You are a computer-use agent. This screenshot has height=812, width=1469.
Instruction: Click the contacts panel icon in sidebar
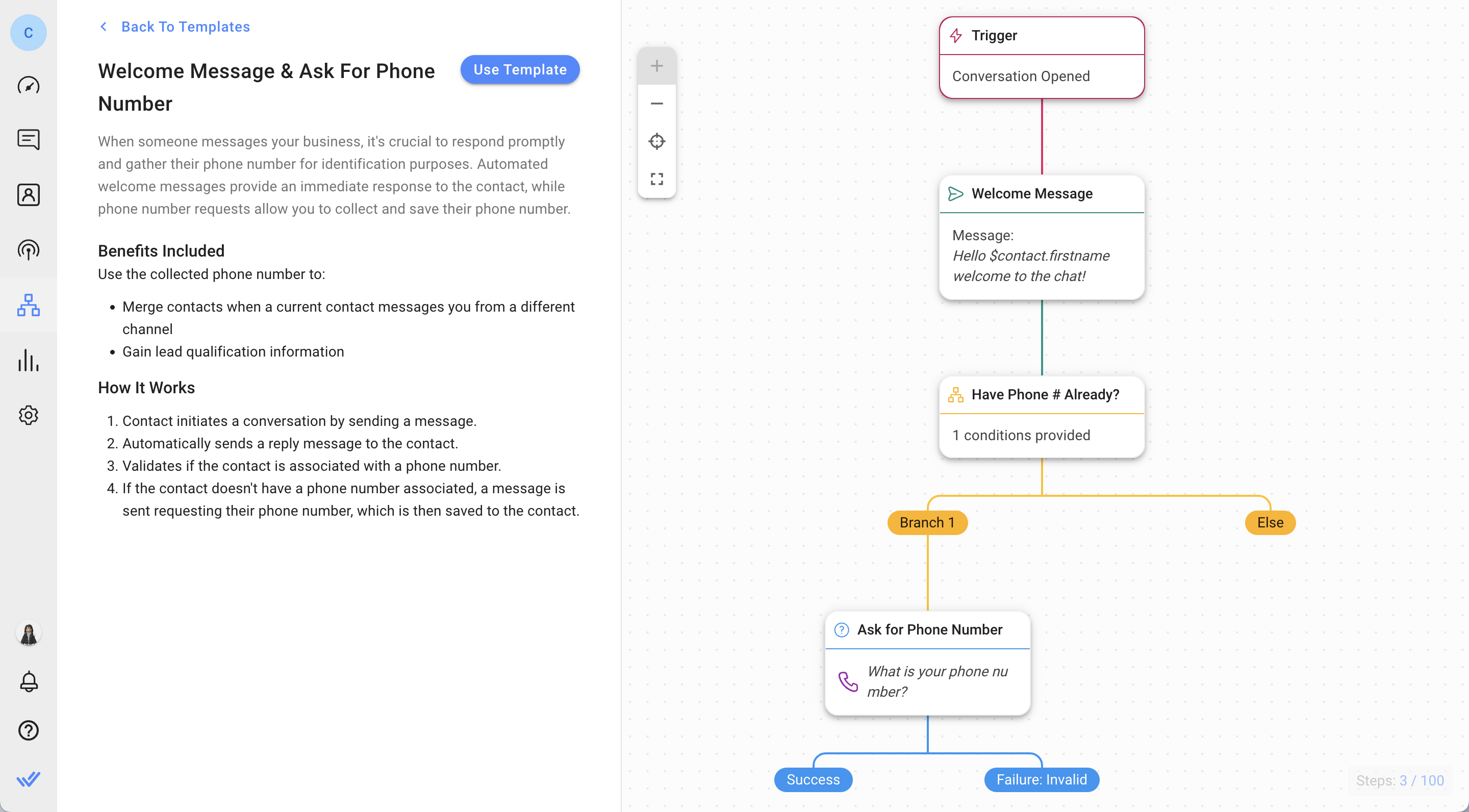pos(29,194)
